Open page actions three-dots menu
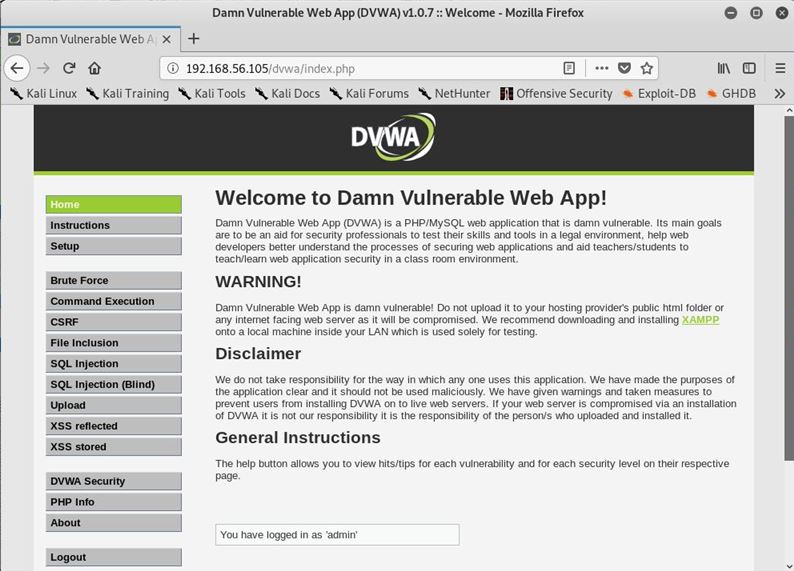Screen dimensions: 794x571 602,68
